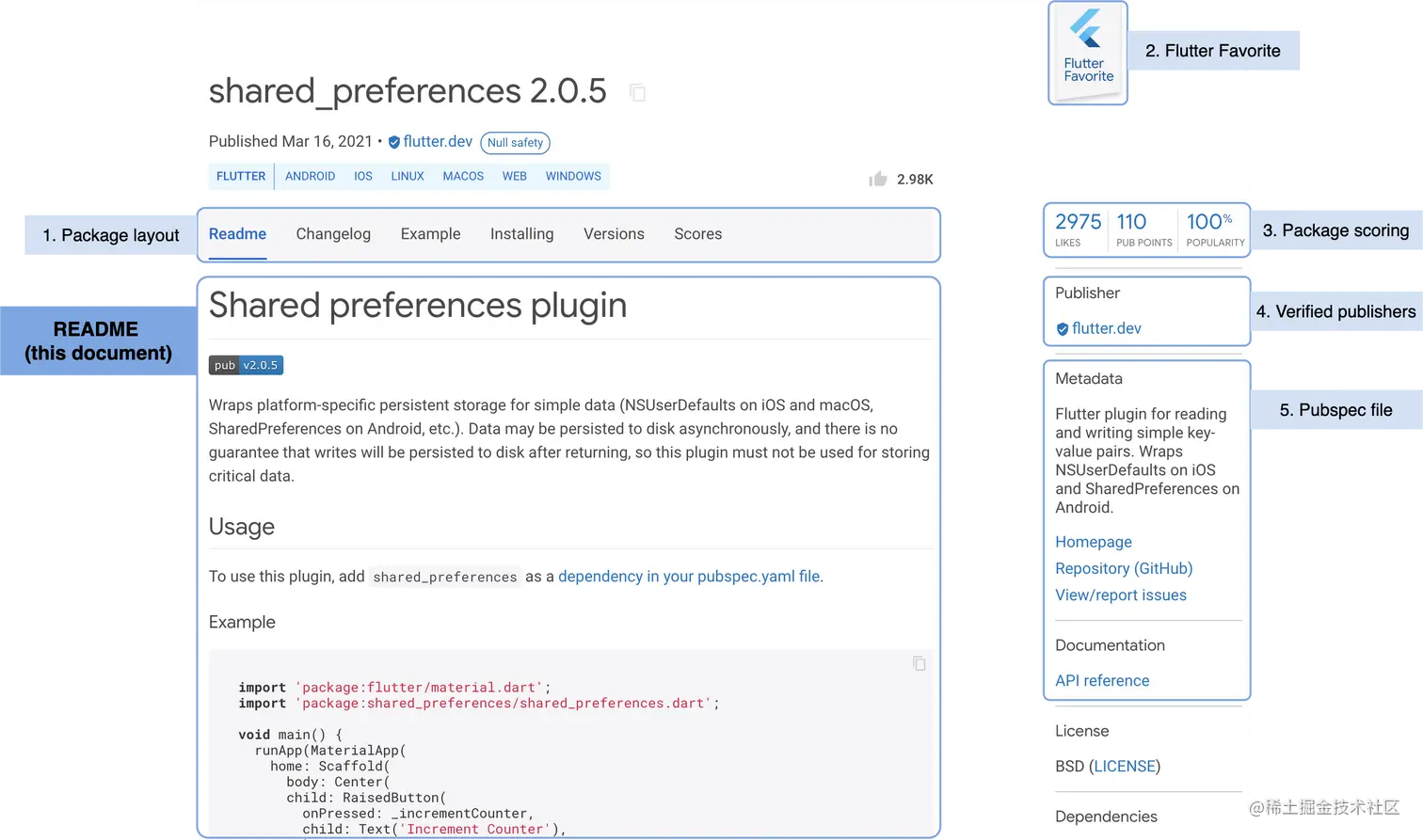Copy package name icon beside shared_preferences 2.0.5
1423x840 pixels.
(638, 92)
